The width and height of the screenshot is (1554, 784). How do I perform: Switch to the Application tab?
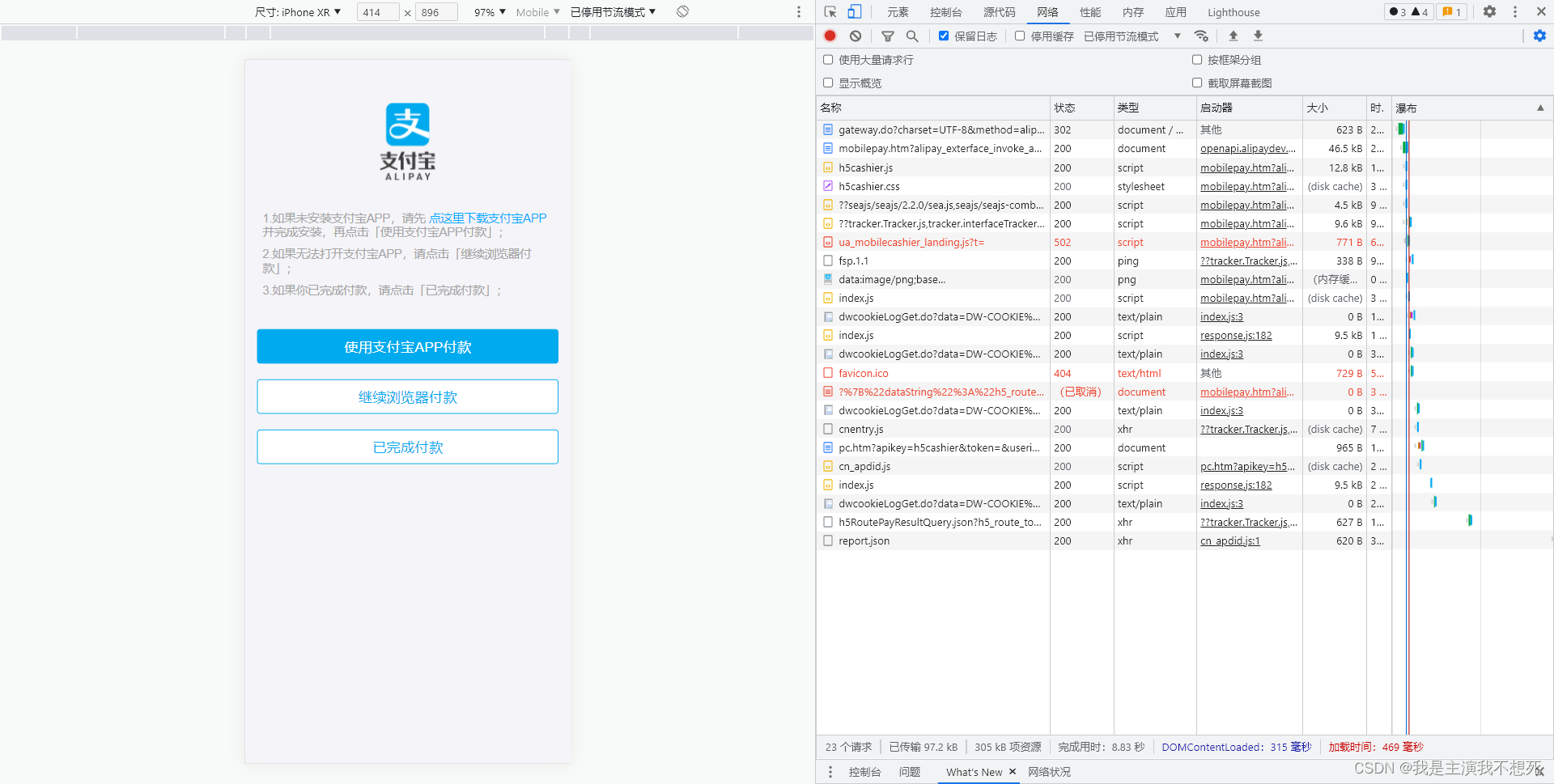(1176, 12)
